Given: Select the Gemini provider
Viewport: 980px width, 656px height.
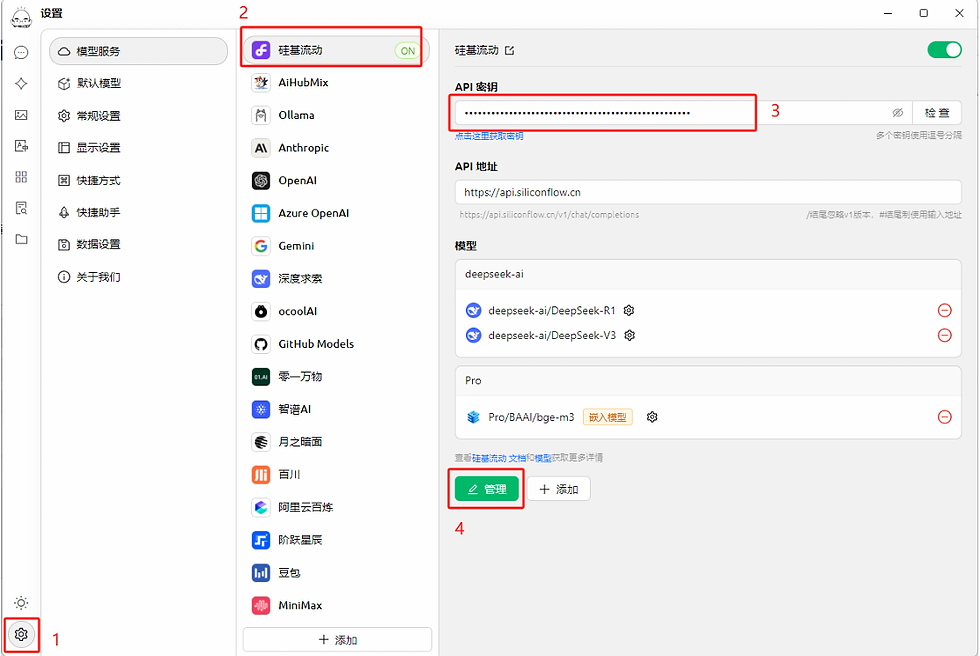Looking at the screenshot, I should (337, 246).
